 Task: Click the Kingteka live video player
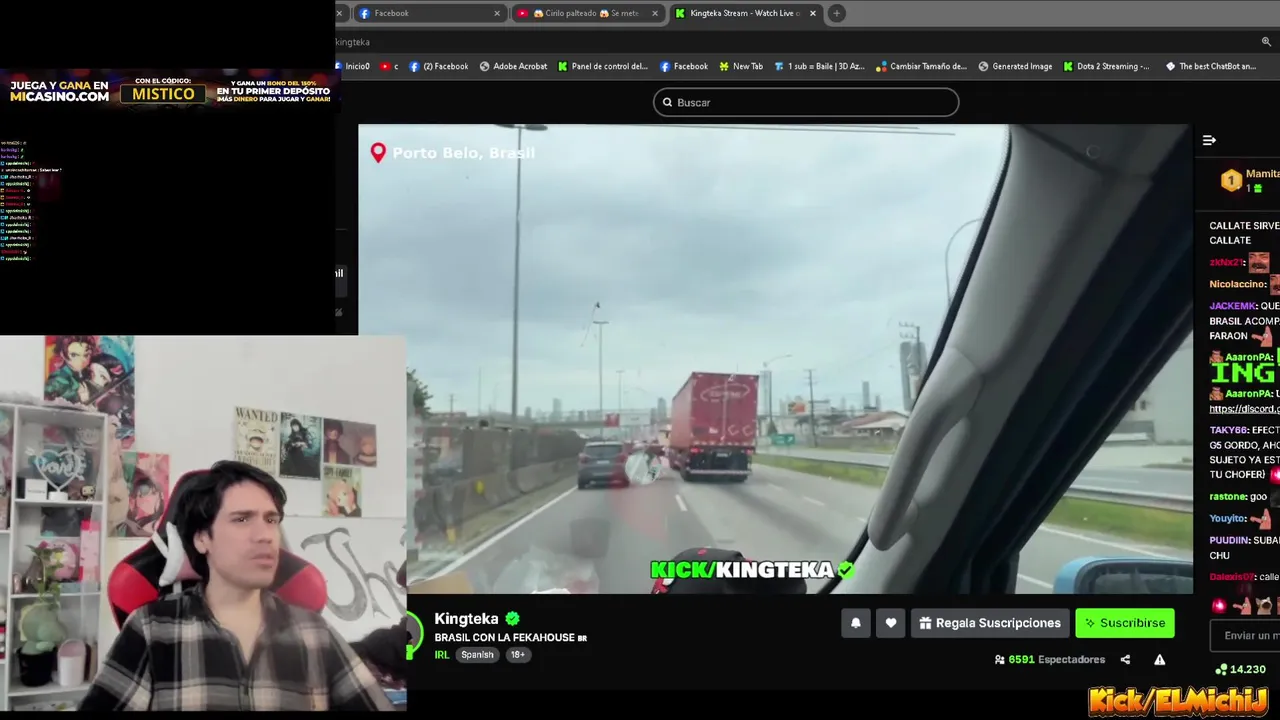click(775, 359)
